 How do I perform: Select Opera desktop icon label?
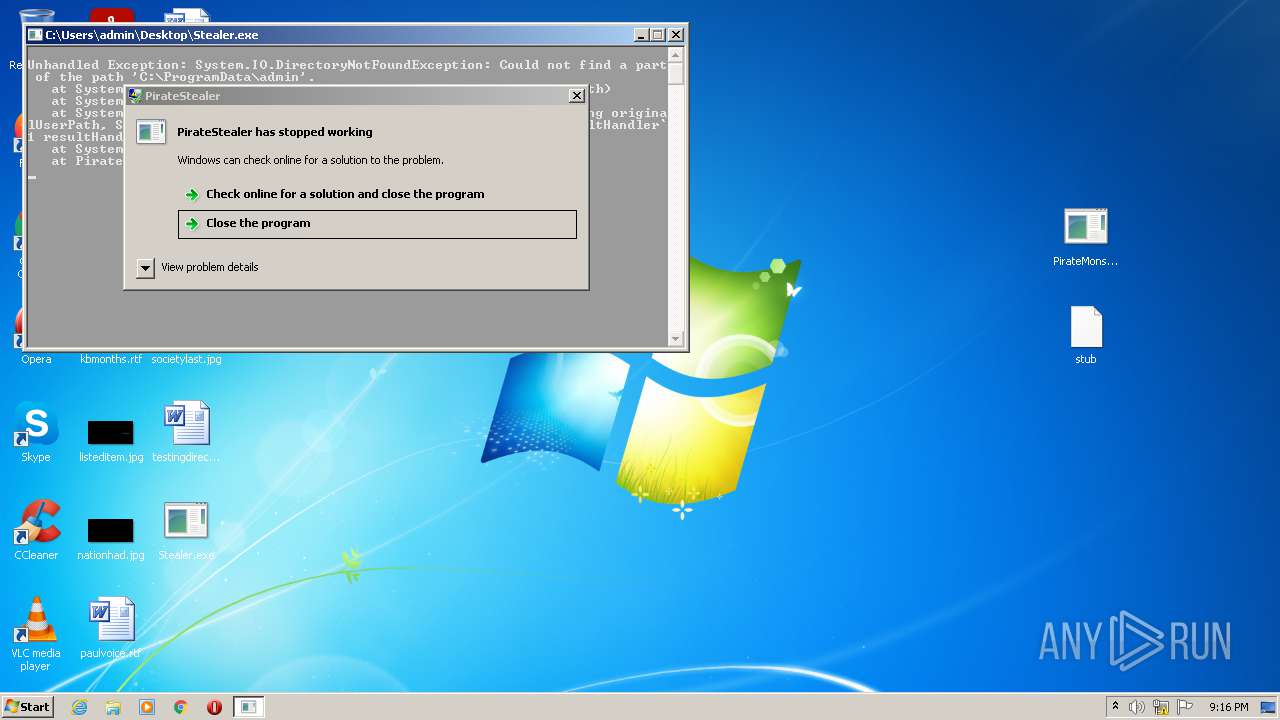pos(36,359)
